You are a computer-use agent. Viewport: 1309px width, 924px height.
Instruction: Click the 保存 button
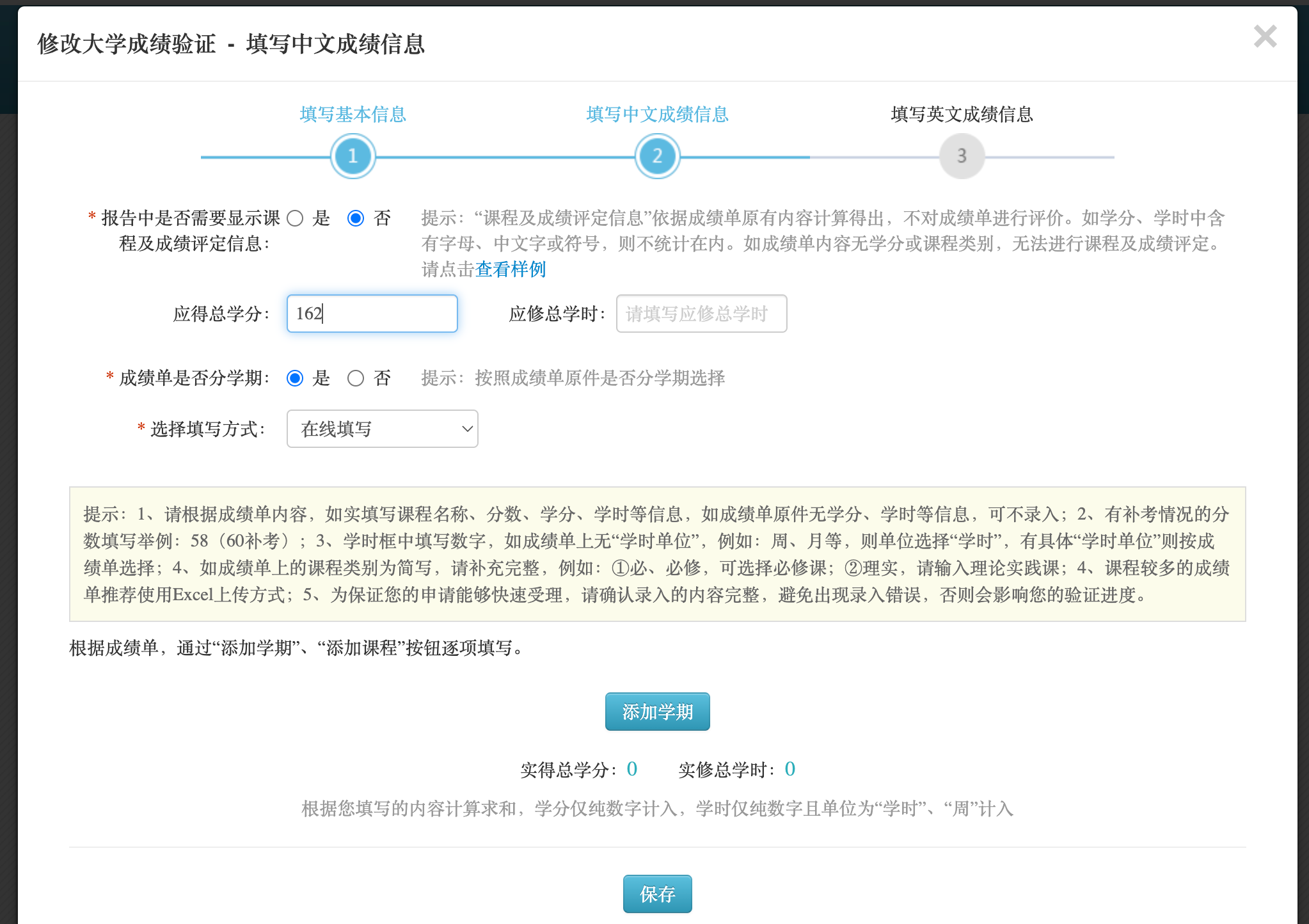[x=656, y=894]
